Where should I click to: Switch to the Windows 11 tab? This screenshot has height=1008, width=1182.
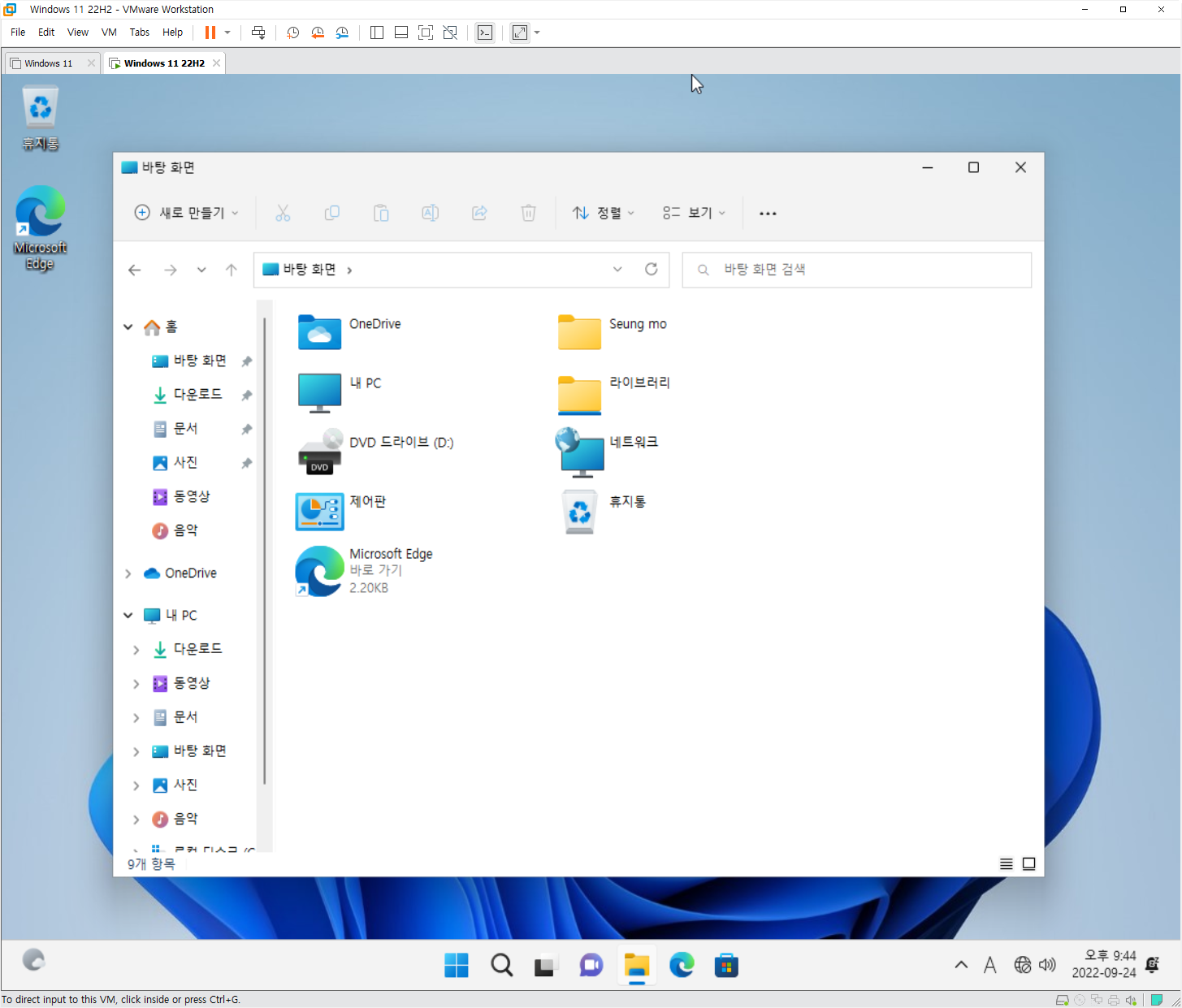pos(48,63)
